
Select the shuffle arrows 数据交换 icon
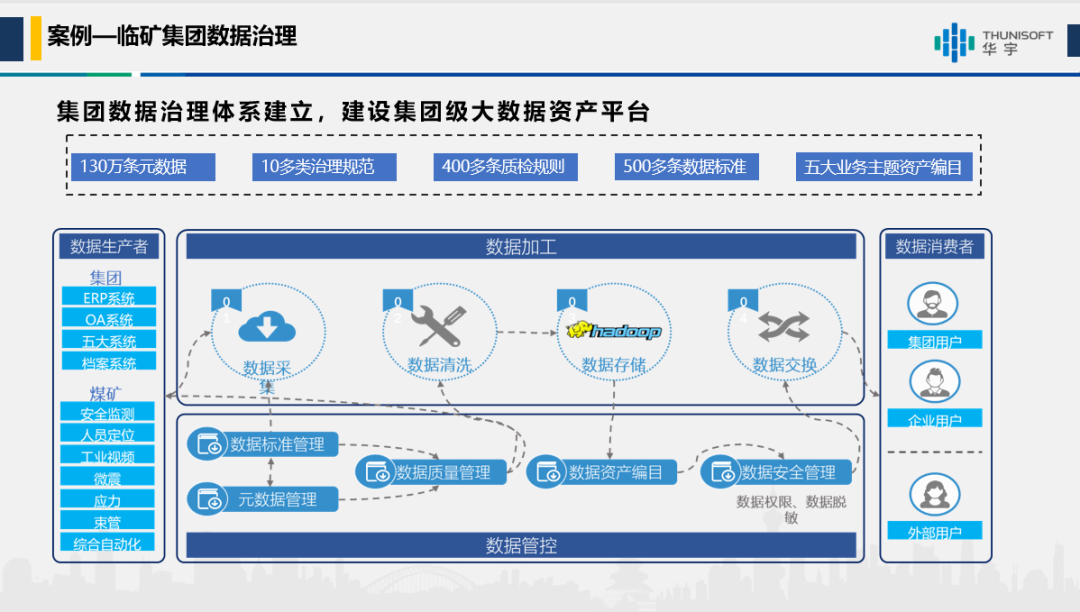784,327
